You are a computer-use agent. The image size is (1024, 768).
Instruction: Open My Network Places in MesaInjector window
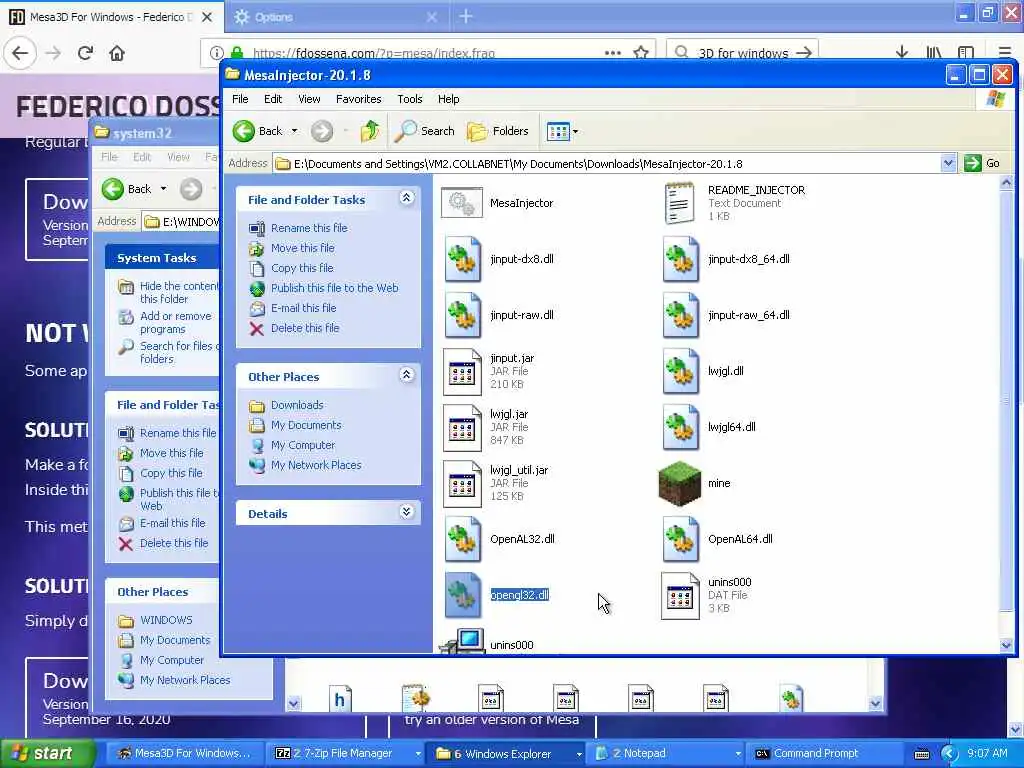(x=316, y=466)
